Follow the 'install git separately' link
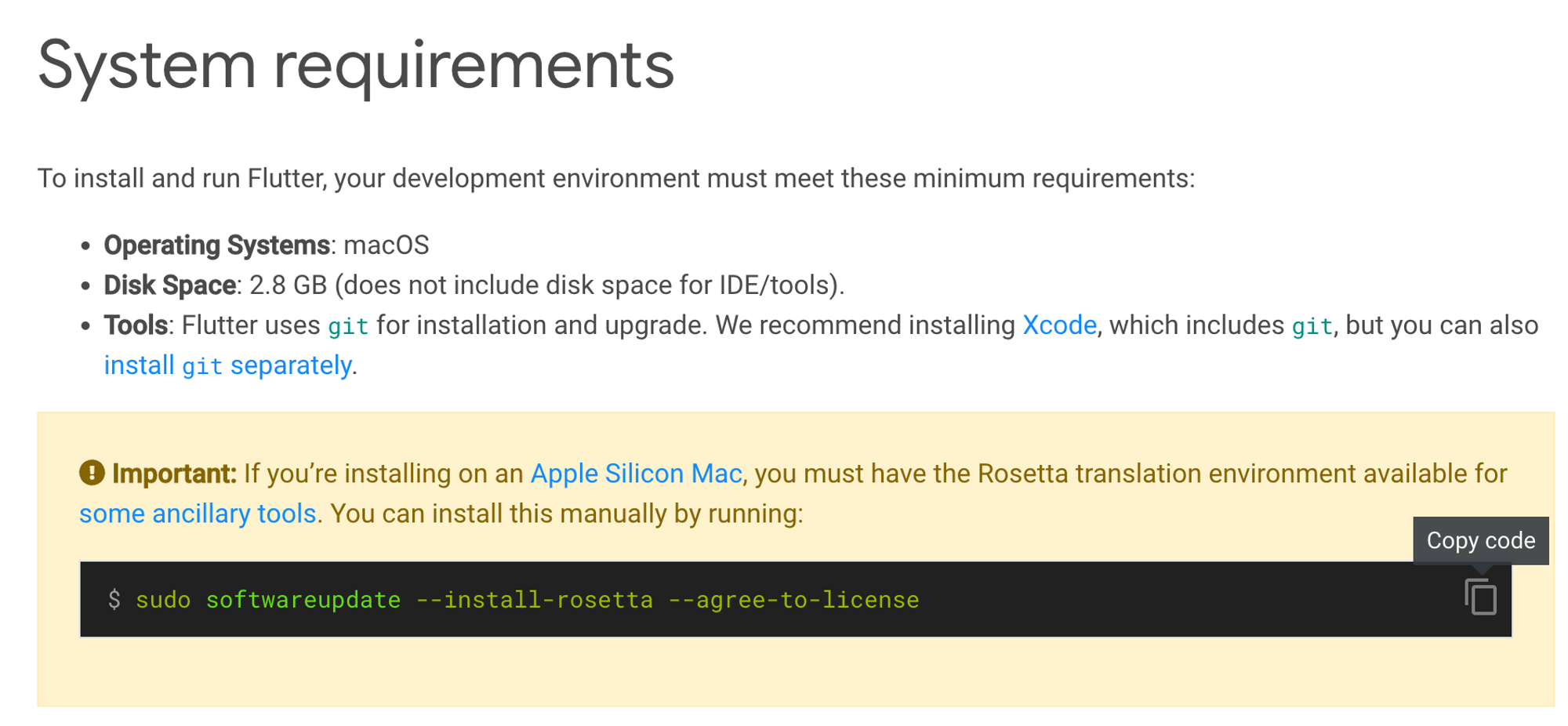Image resolution: width=1568 pixels, height=726 pixels. [x=228, y=365]
